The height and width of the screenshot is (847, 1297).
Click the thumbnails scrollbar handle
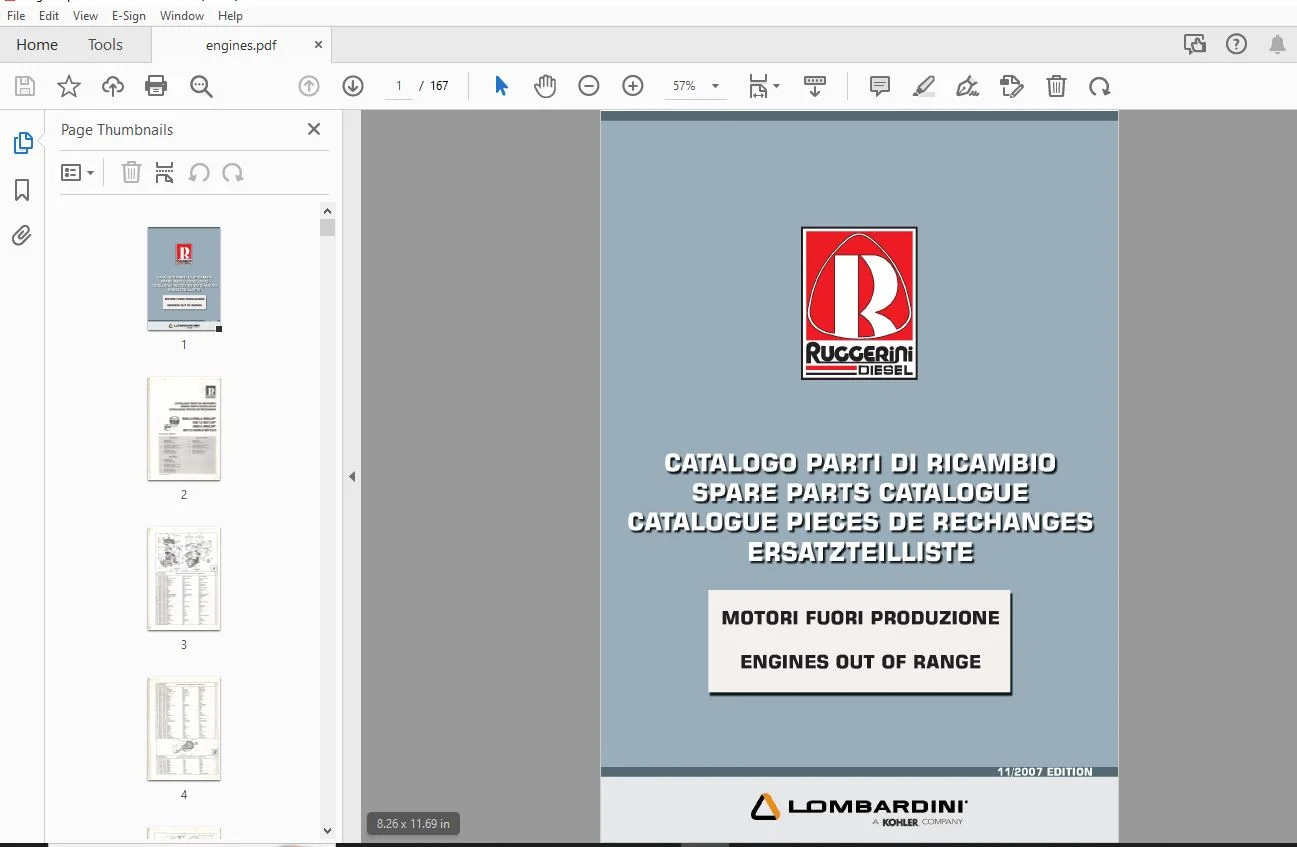[x=327, y=227]
